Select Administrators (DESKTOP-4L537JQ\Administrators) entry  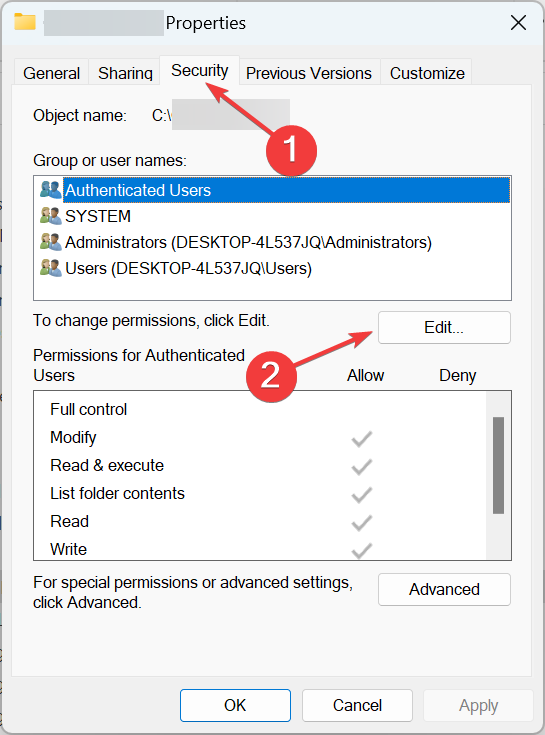pos(248,242)
